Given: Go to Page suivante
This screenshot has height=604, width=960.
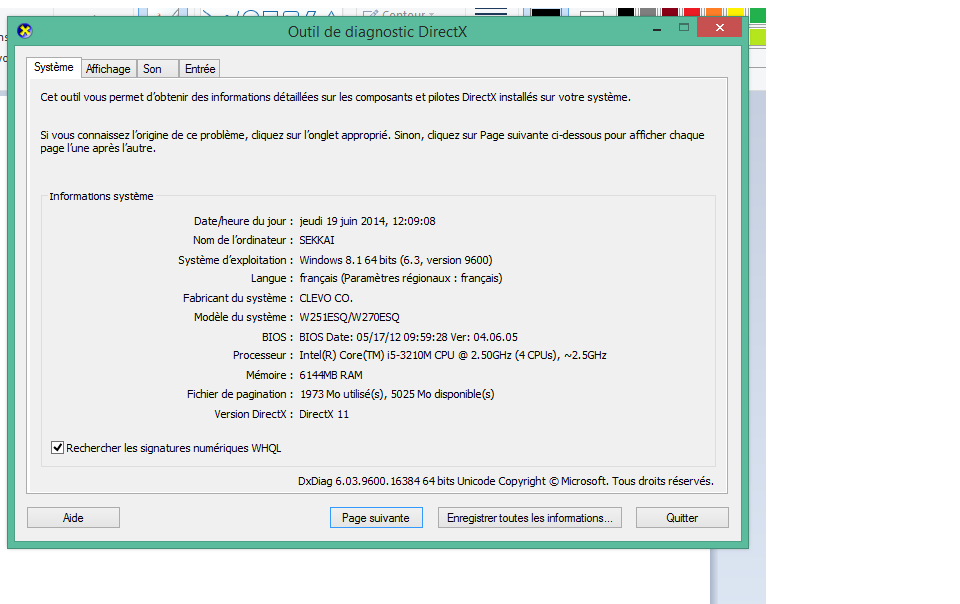Looking at the screenshot, I should pos(376,518).
